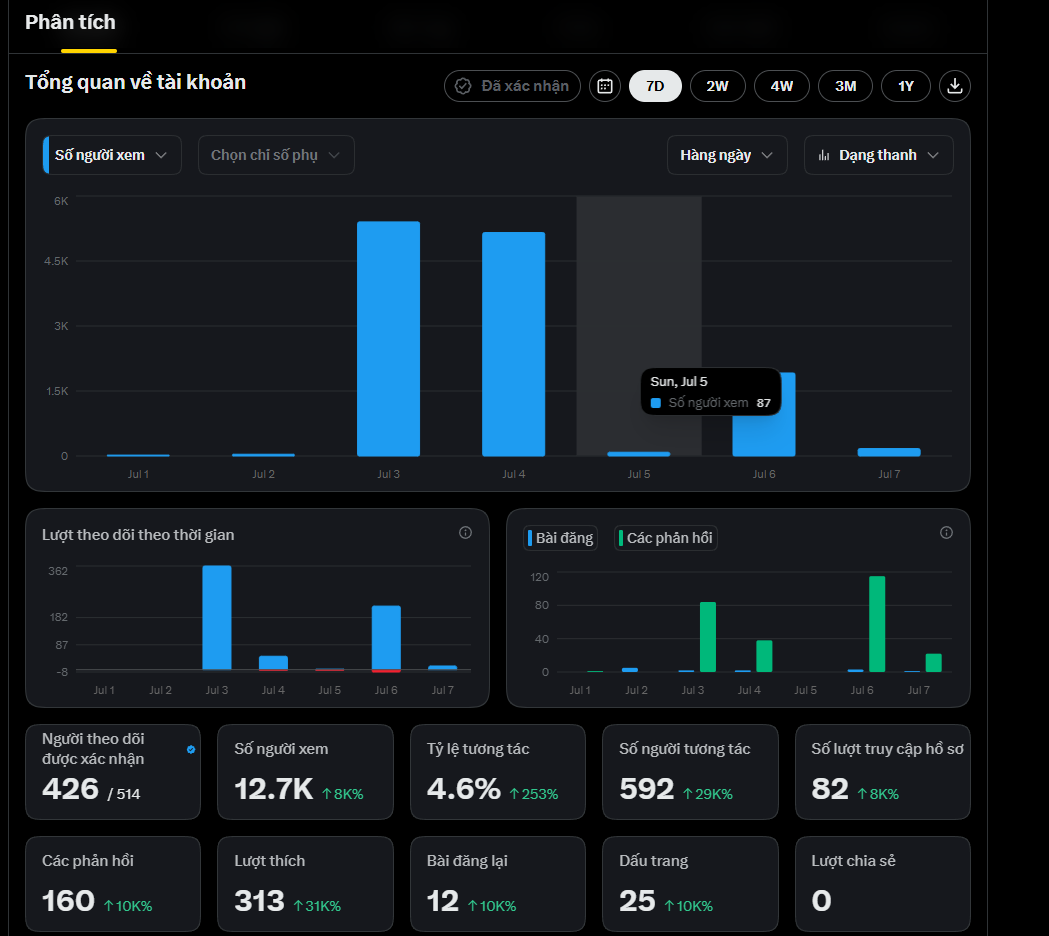Click the Tổng quan về tài khoản heading
Image resolution: width=1049 pixels, height=936 pixels.
(x=136, y=82)
